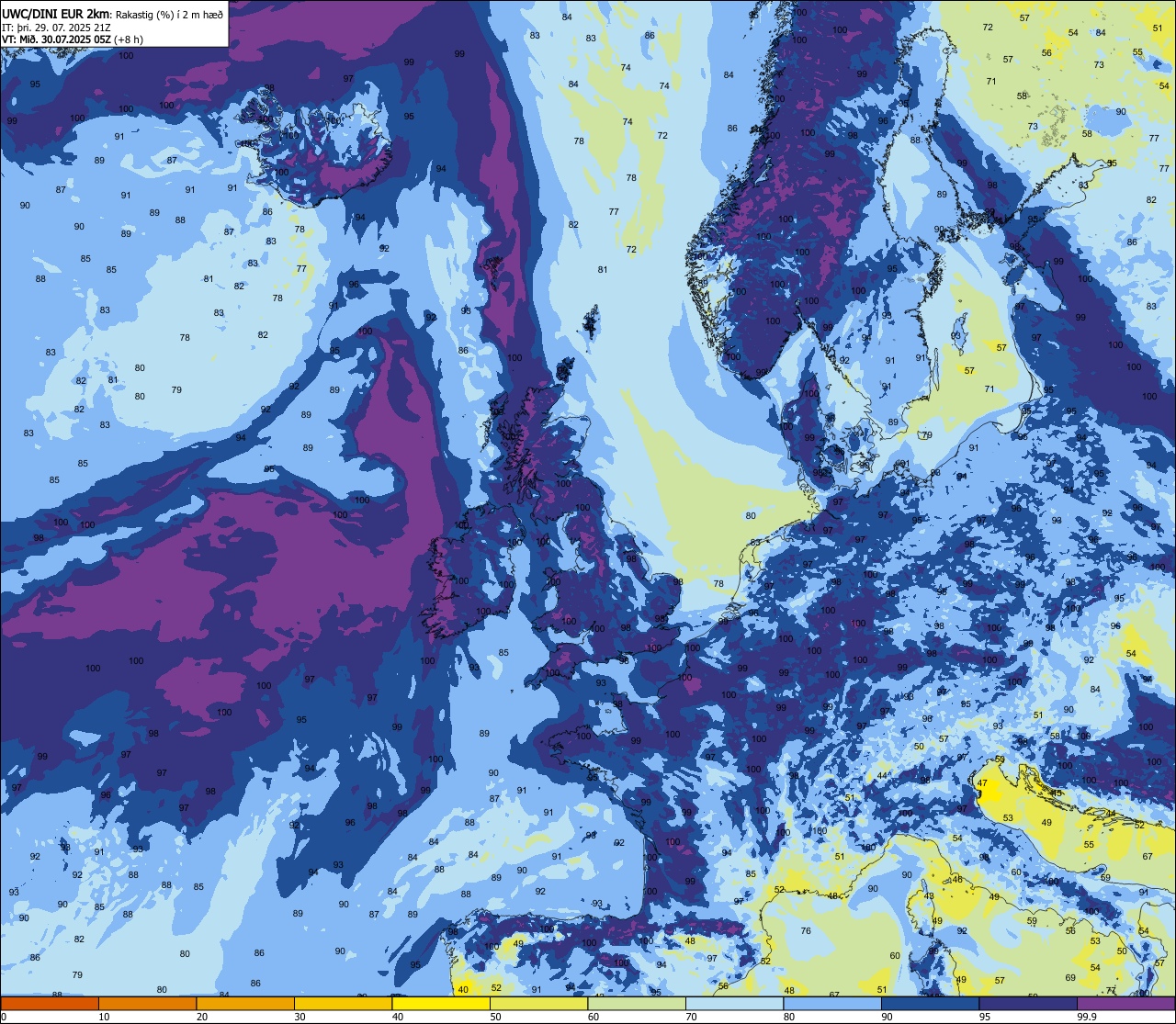This screenshot has width=1176, height=1024.
Task: Choose the 30–40 golden legend swatch
Action: point(343,1003)
